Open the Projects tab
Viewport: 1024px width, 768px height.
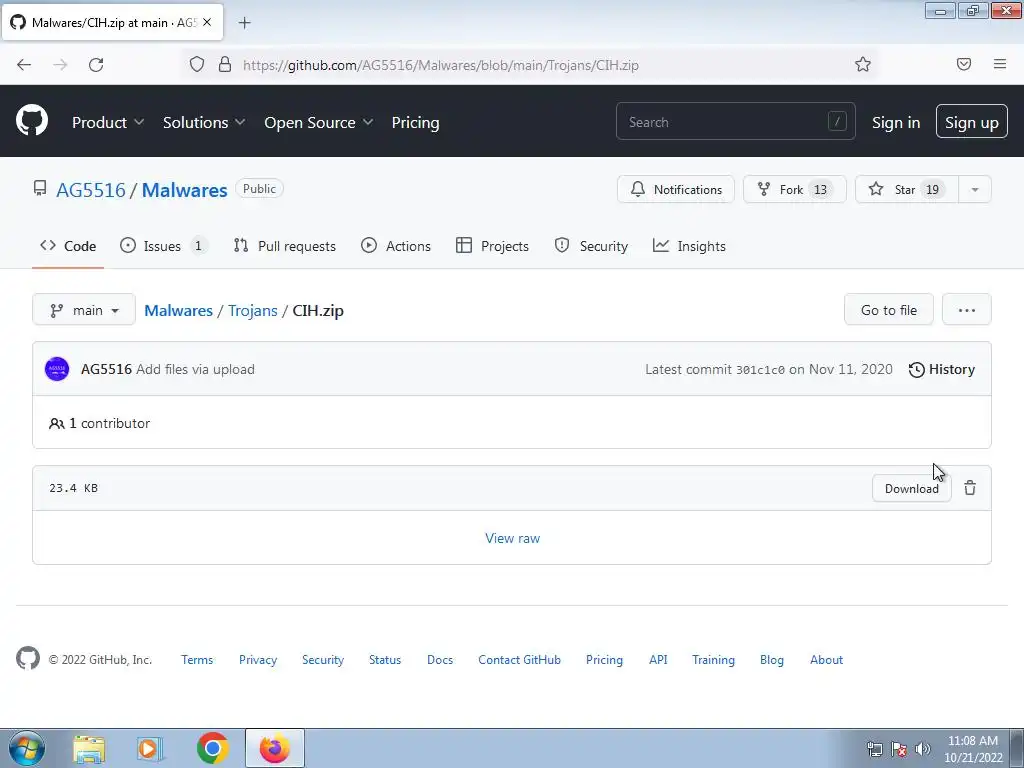click(x=492, y=246)
